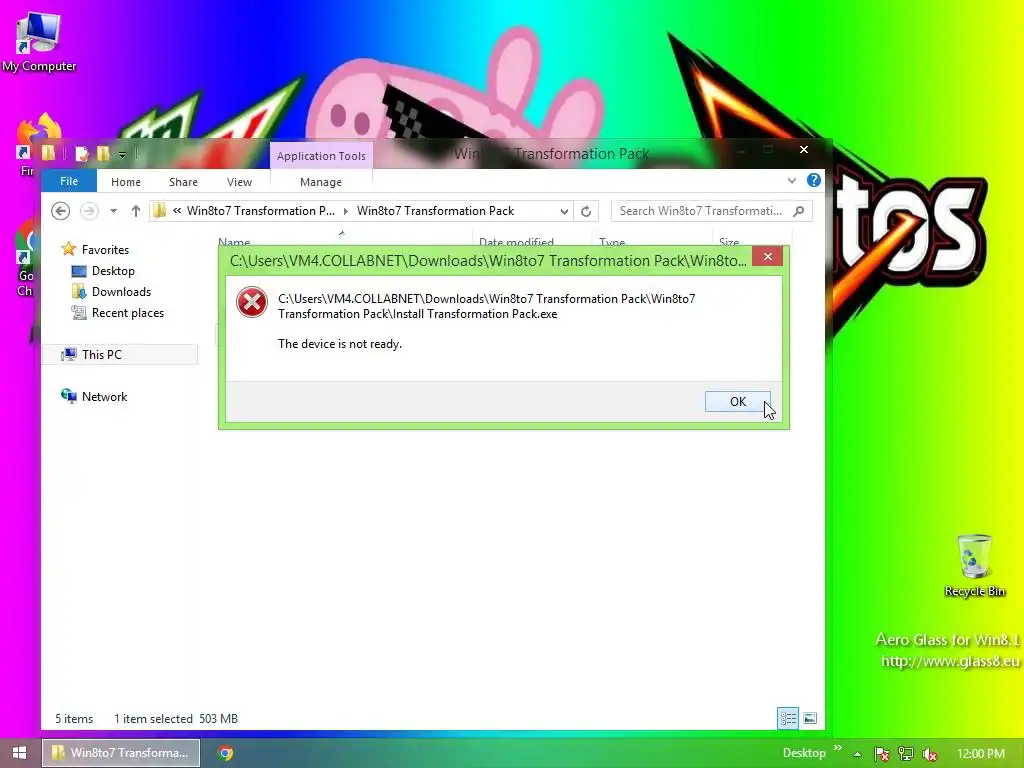Image resolution: width=1024 pixels, height=768 pixels.
Task: Select Network in the navigation pane
Action: tap(104, 396)
